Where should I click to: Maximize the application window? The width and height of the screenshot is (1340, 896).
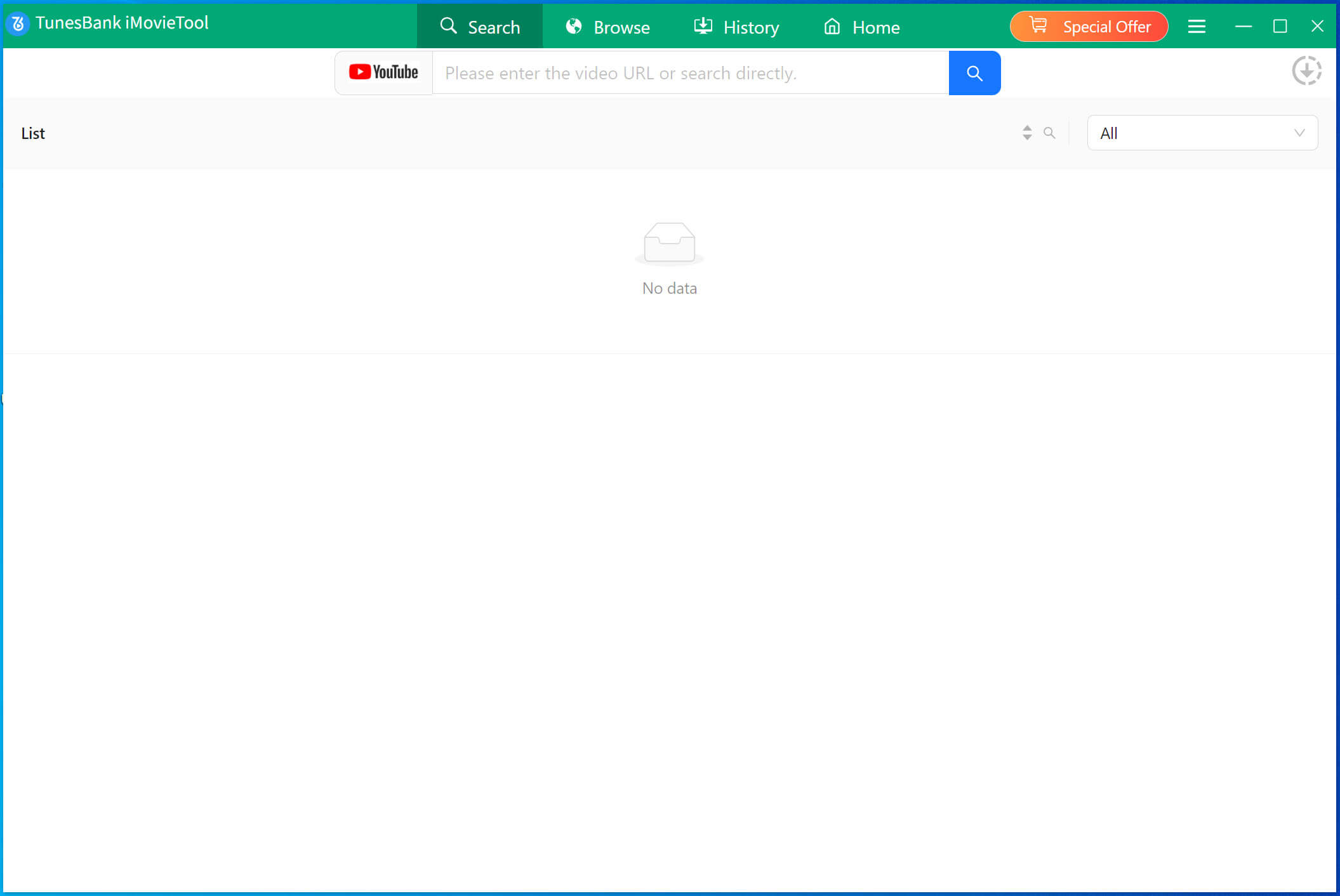1280,26
